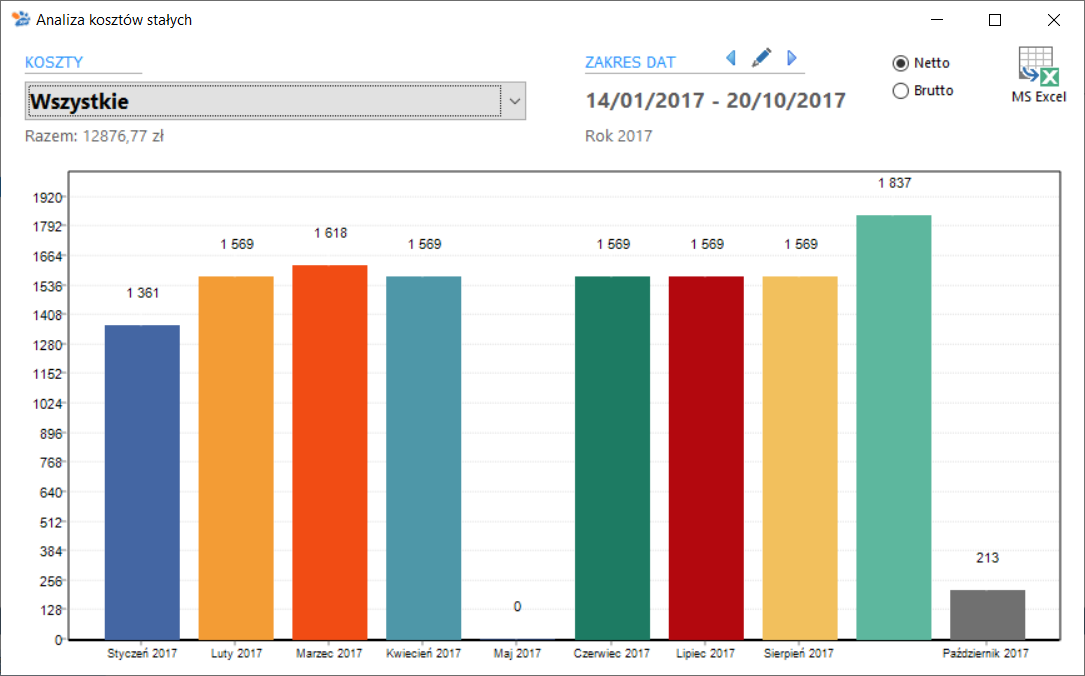Click the ZAKRES DAT header link

tap(630, 62)
